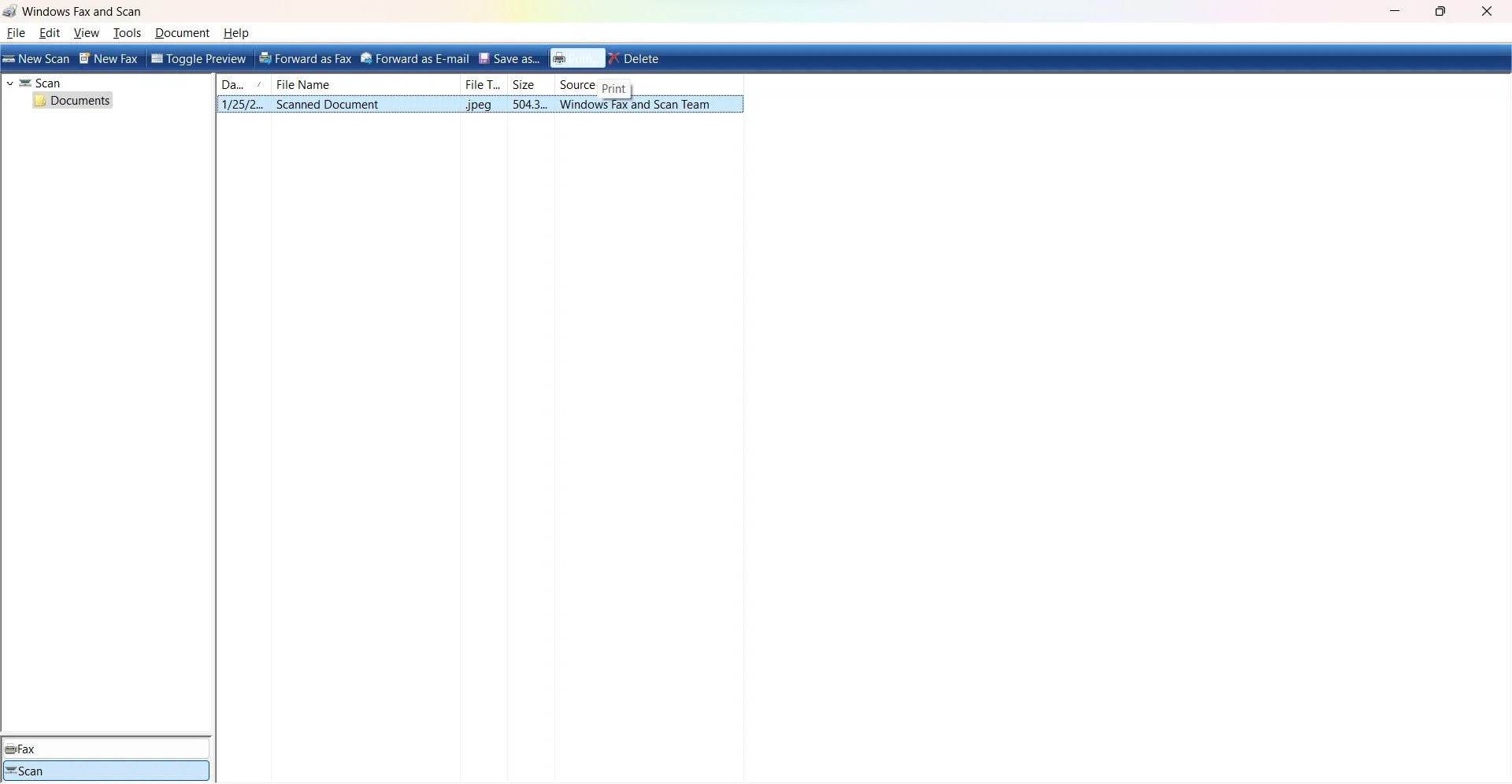Select the Documents folder
This screenshot has width=1512, height=784.
pyautogui.click(x=72, y=101)
